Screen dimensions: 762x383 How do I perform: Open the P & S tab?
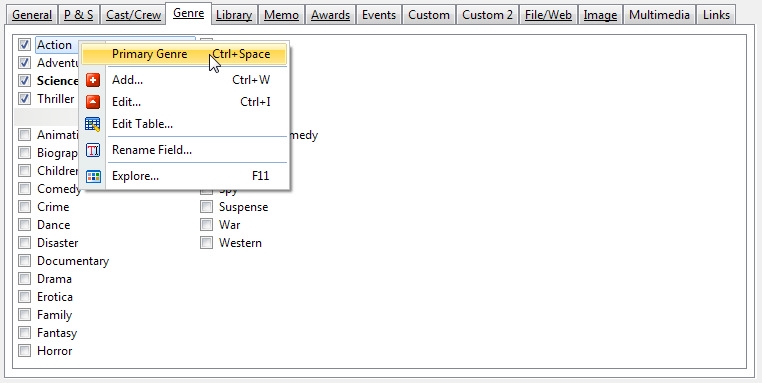point(79,15)
